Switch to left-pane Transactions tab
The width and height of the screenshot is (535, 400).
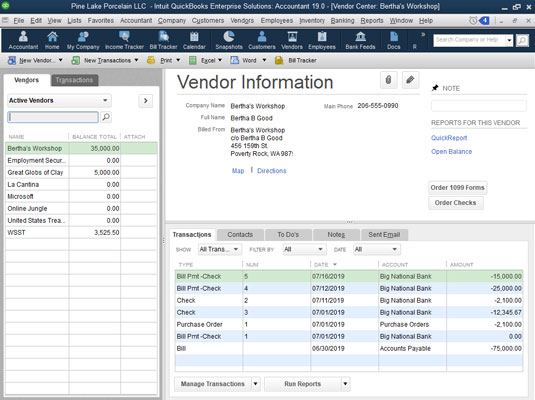[74, 80]
